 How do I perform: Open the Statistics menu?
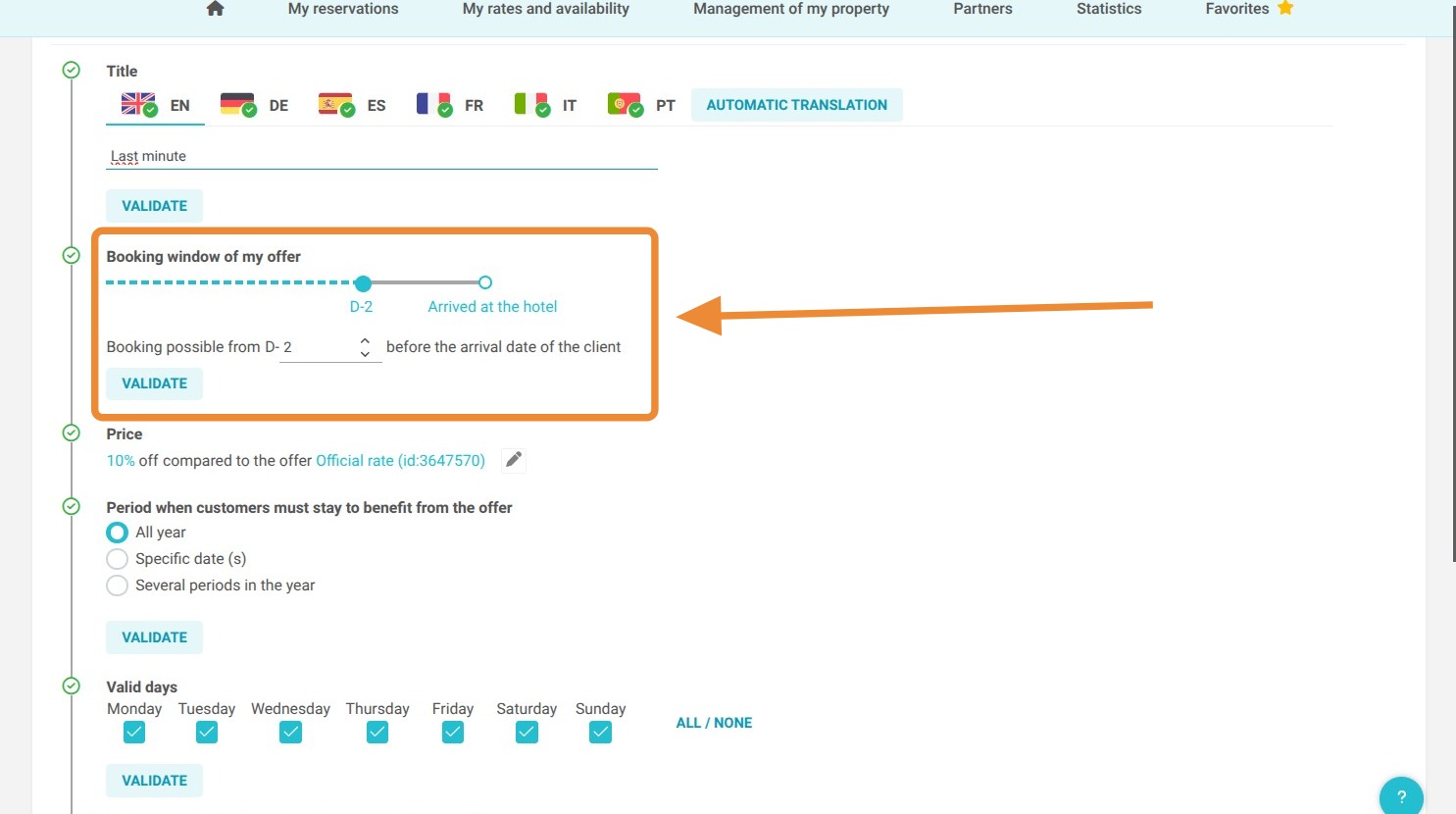coord(1109,9)
